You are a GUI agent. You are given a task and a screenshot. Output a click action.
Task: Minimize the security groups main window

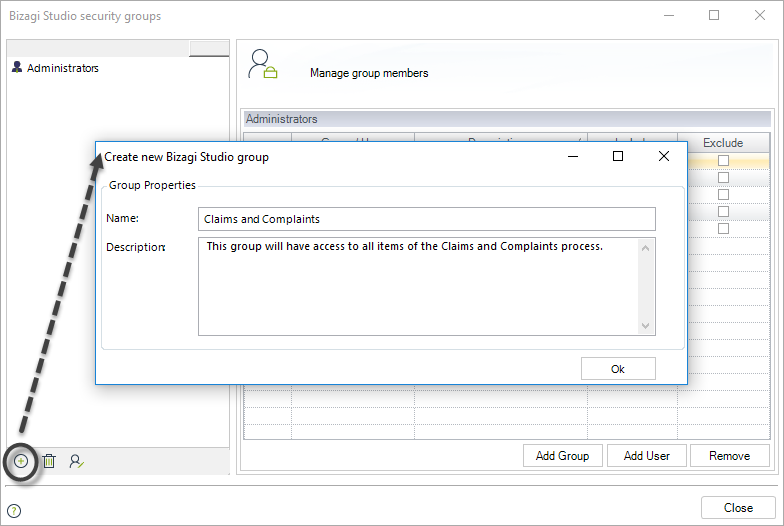[669, 16]
